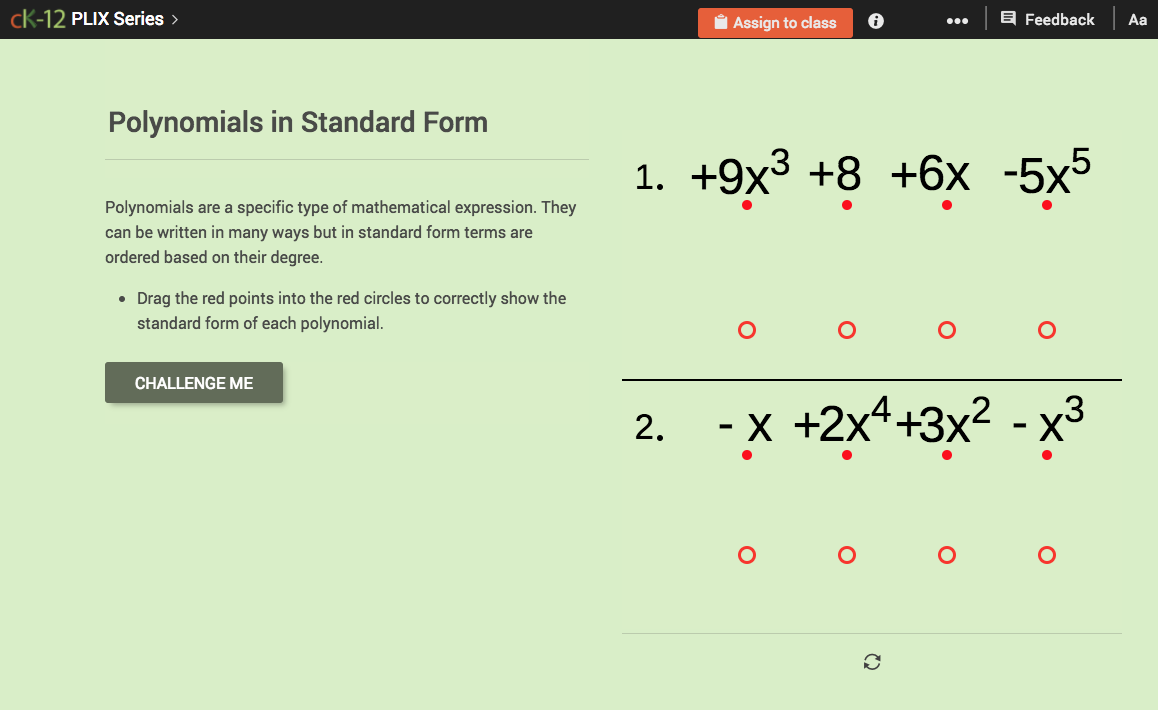
Task: Click the red point under +8
Action: pyautogui.click(x=847, y=205)
